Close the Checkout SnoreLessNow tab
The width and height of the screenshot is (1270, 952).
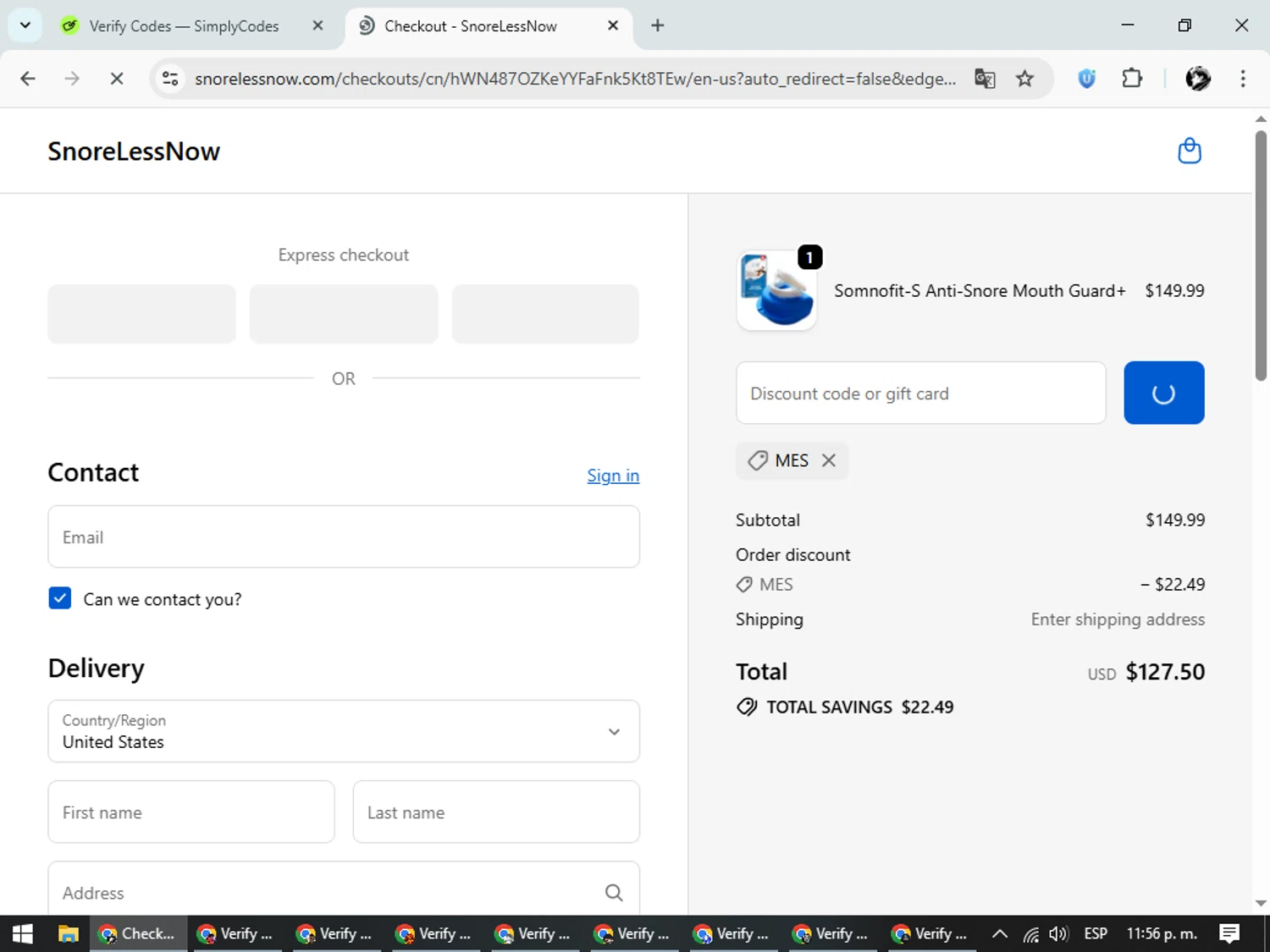pos(613,25)
